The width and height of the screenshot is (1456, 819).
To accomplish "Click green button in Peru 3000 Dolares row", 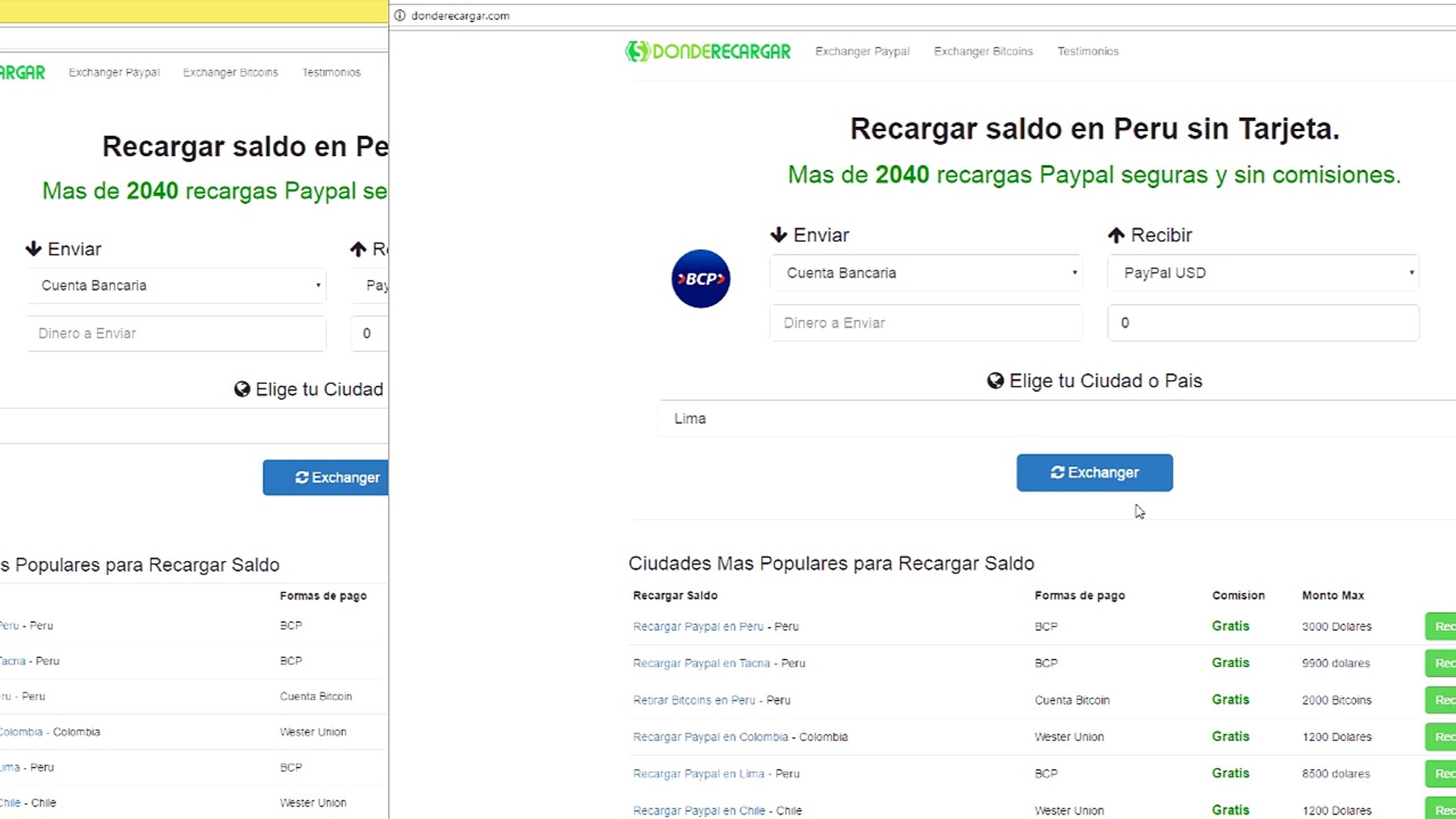I will pyautogui.click(x=1441, y=626).
